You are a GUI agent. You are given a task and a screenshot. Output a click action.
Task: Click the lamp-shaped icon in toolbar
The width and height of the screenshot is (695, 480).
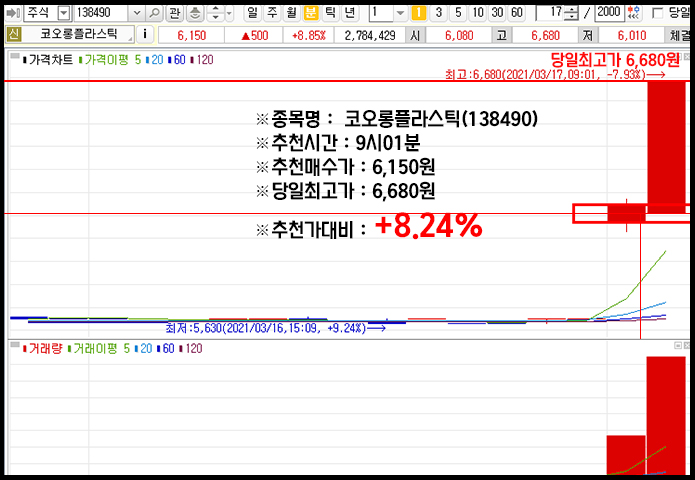click(195, 13)
